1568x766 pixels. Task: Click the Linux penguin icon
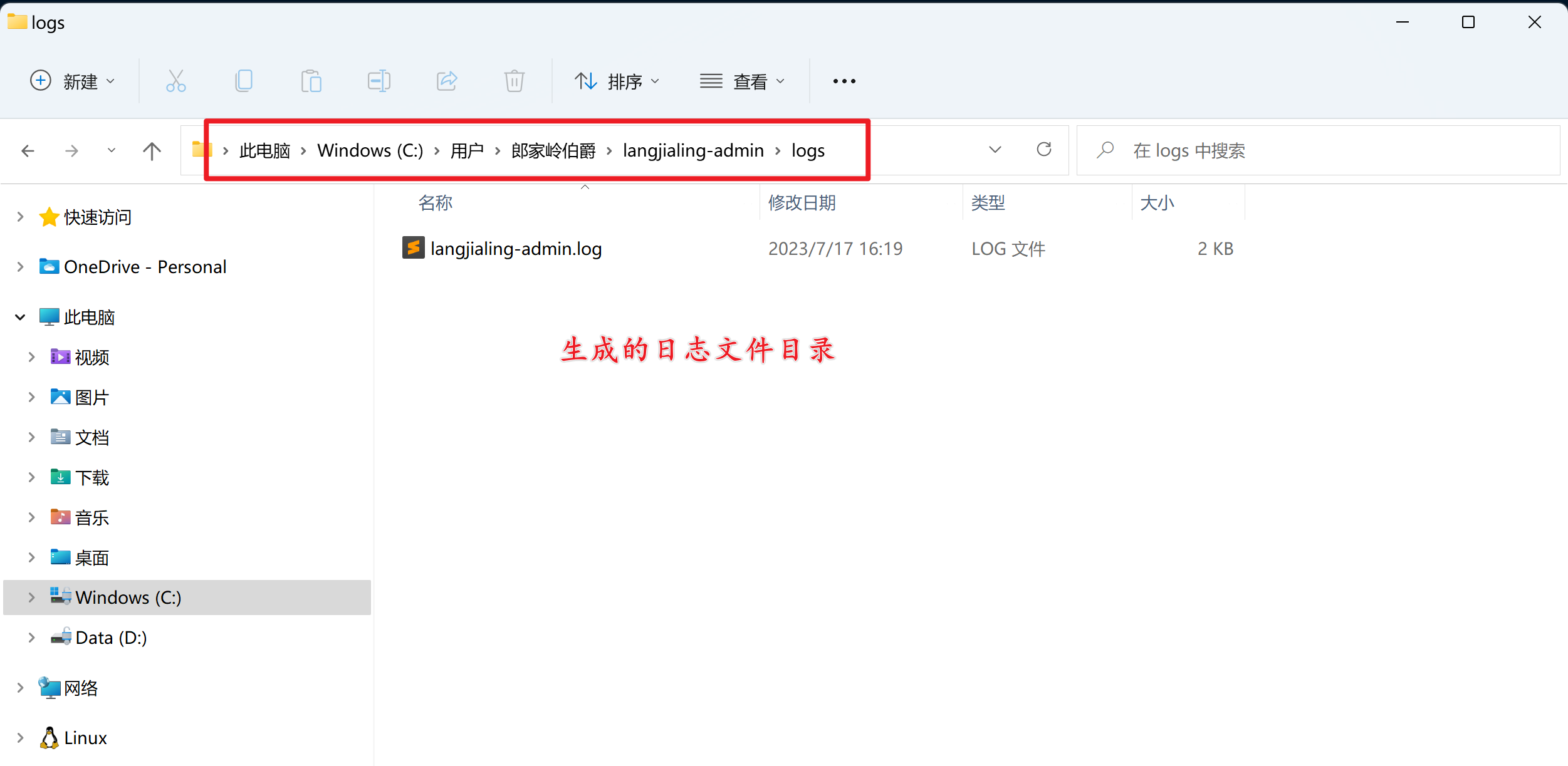49,738
